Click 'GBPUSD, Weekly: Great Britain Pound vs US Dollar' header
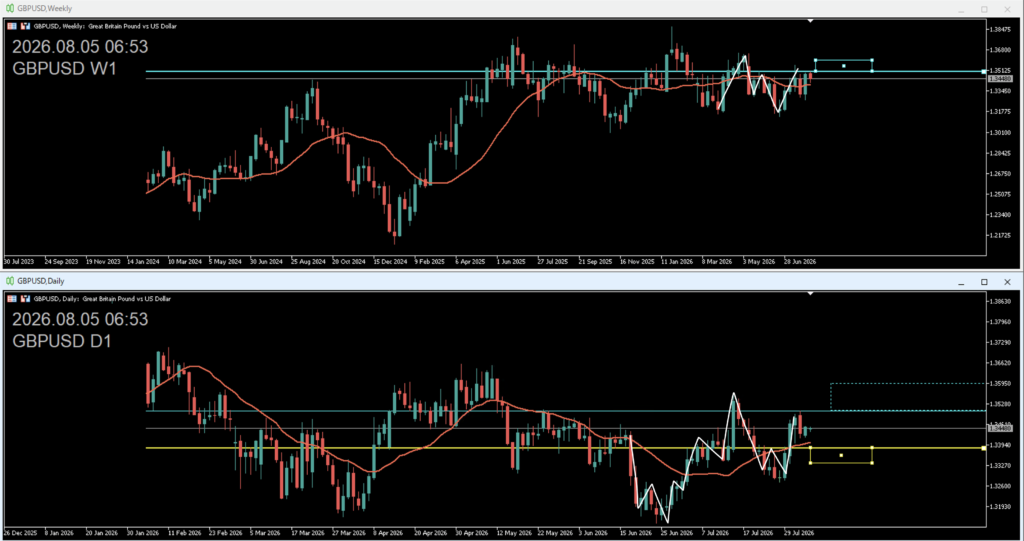This screenshot has height=541, width=1024. pos(105,26)
